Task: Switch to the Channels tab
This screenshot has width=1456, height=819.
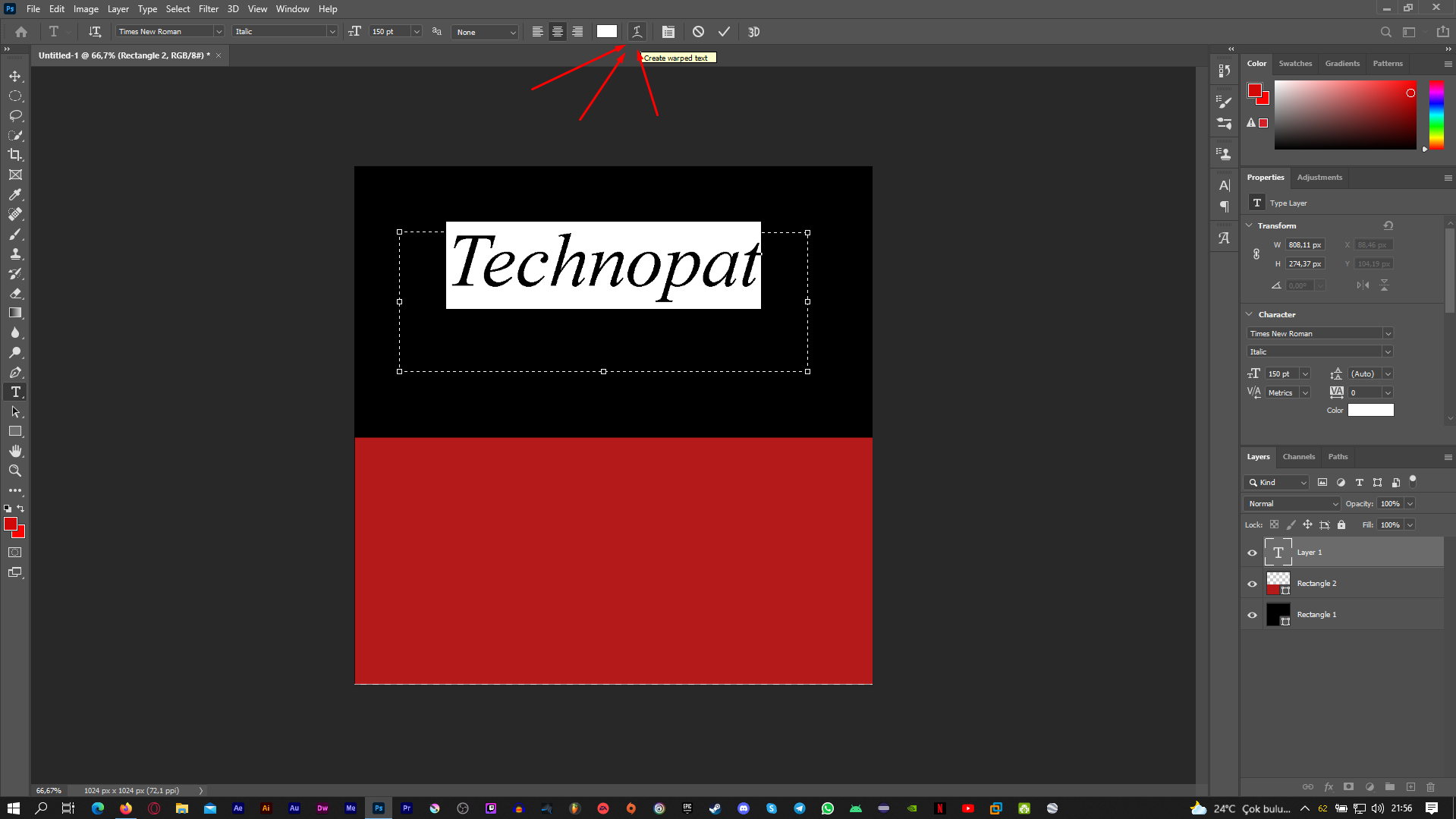Action: click(x=1298, y=457)
